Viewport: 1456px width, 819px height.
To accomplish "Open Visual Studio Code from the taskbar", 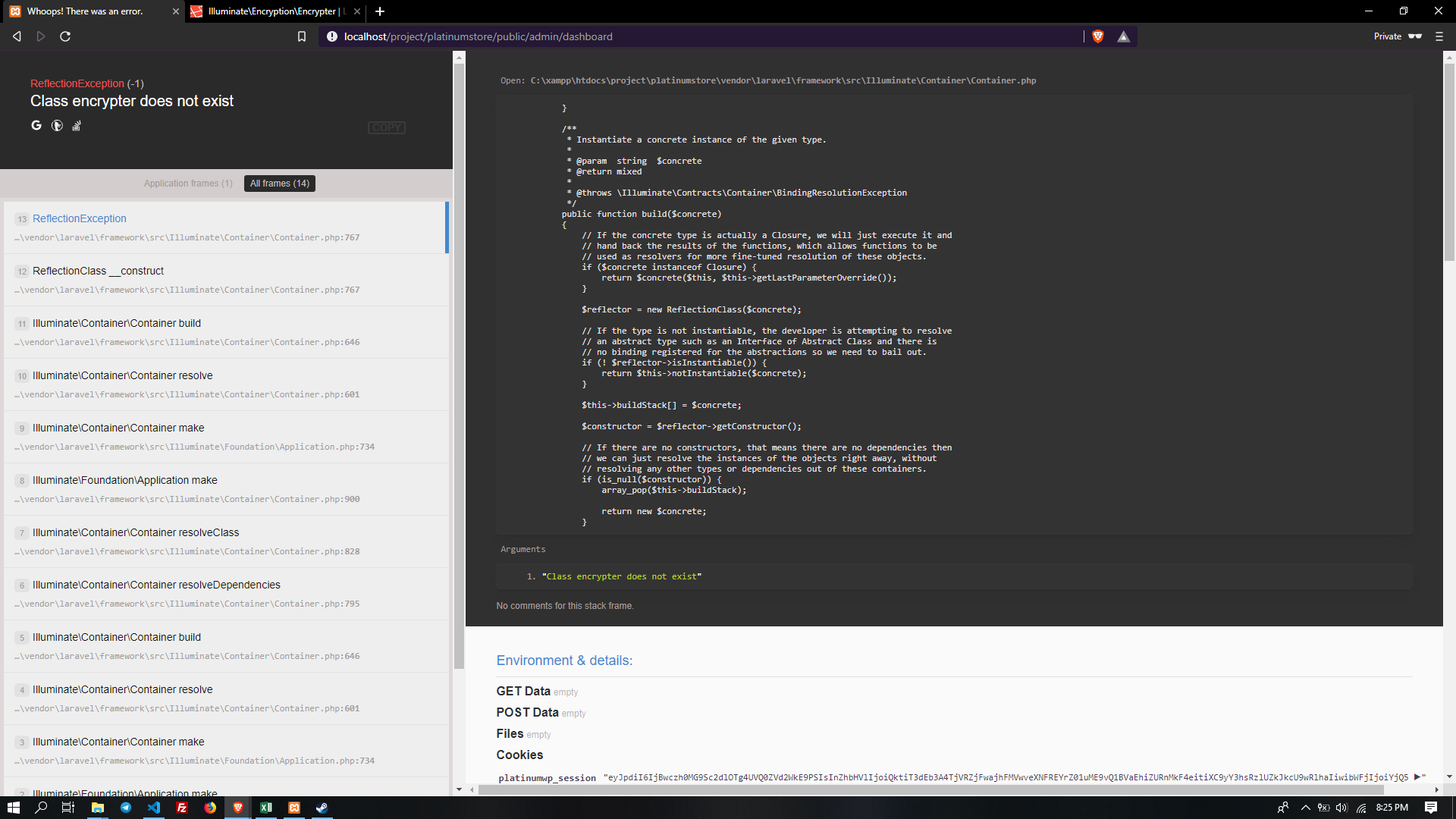I will [x=154, y=808].
